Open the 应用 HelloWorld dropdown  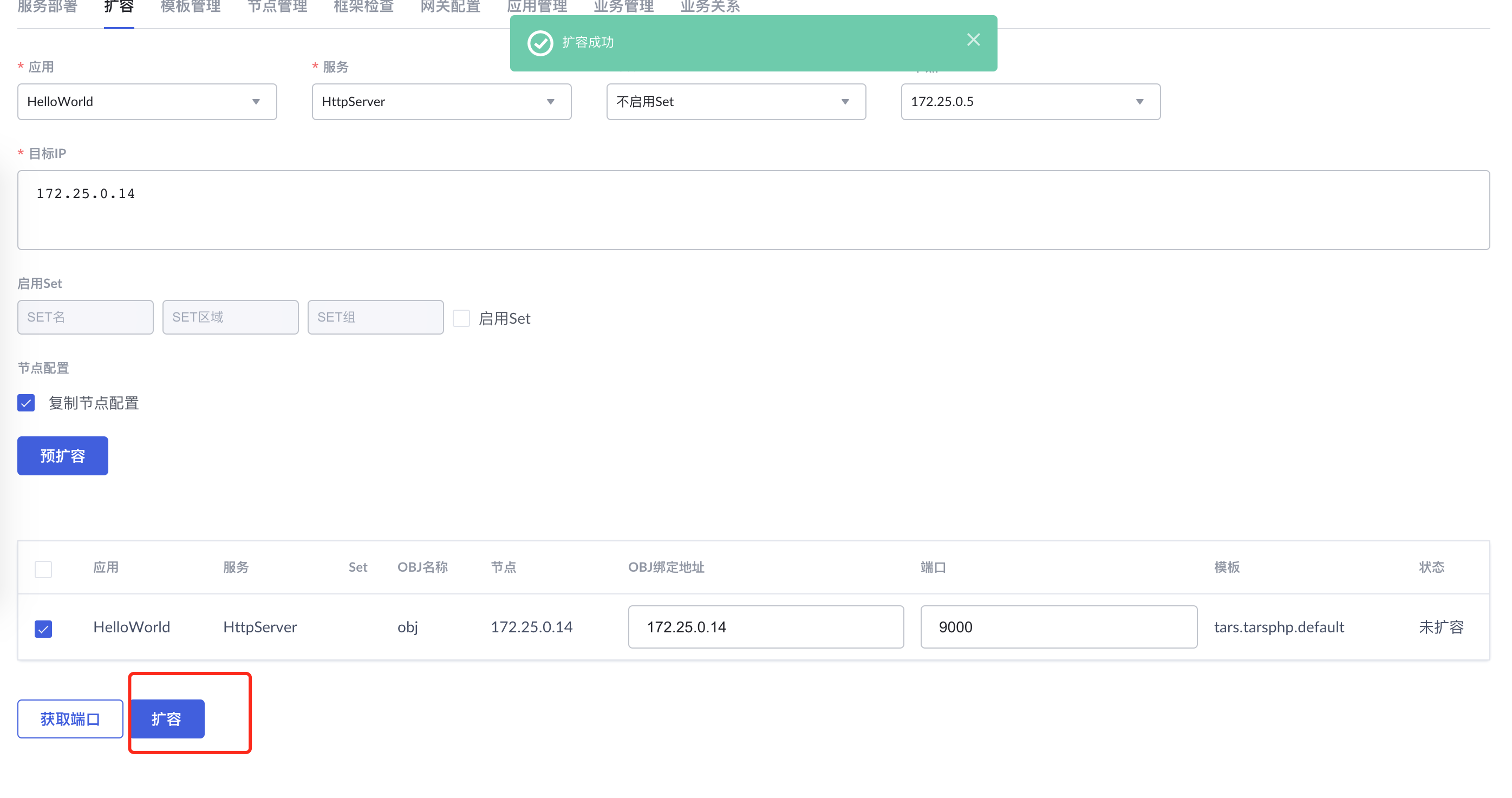147,102
